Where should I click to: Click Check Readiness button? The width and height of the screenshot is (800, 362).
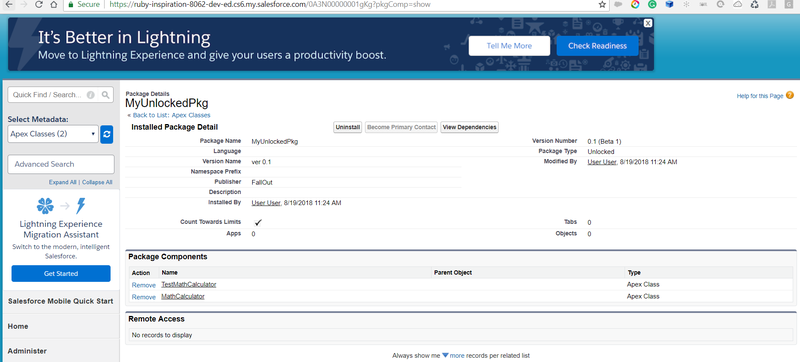click(x=597, y=46)
